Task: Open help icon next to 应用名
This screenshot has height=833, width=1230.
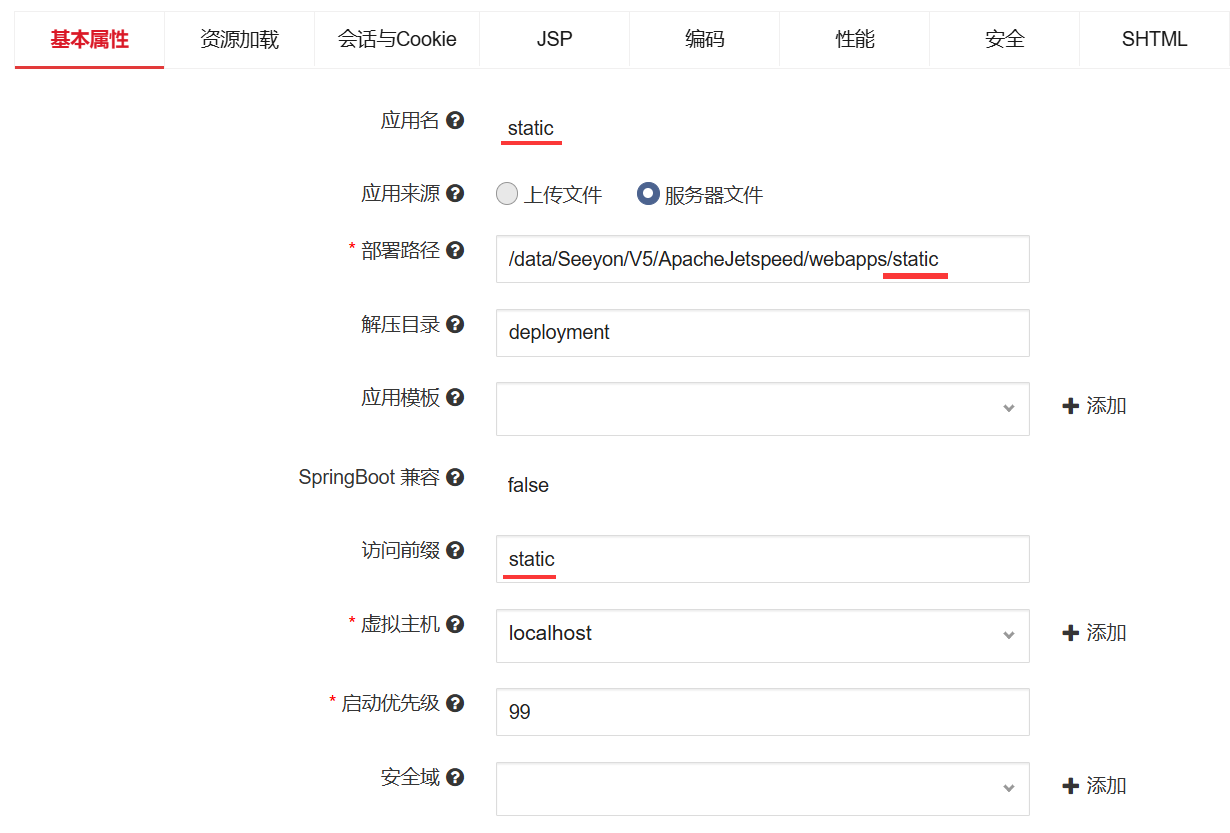Action: tap(455, 121)
